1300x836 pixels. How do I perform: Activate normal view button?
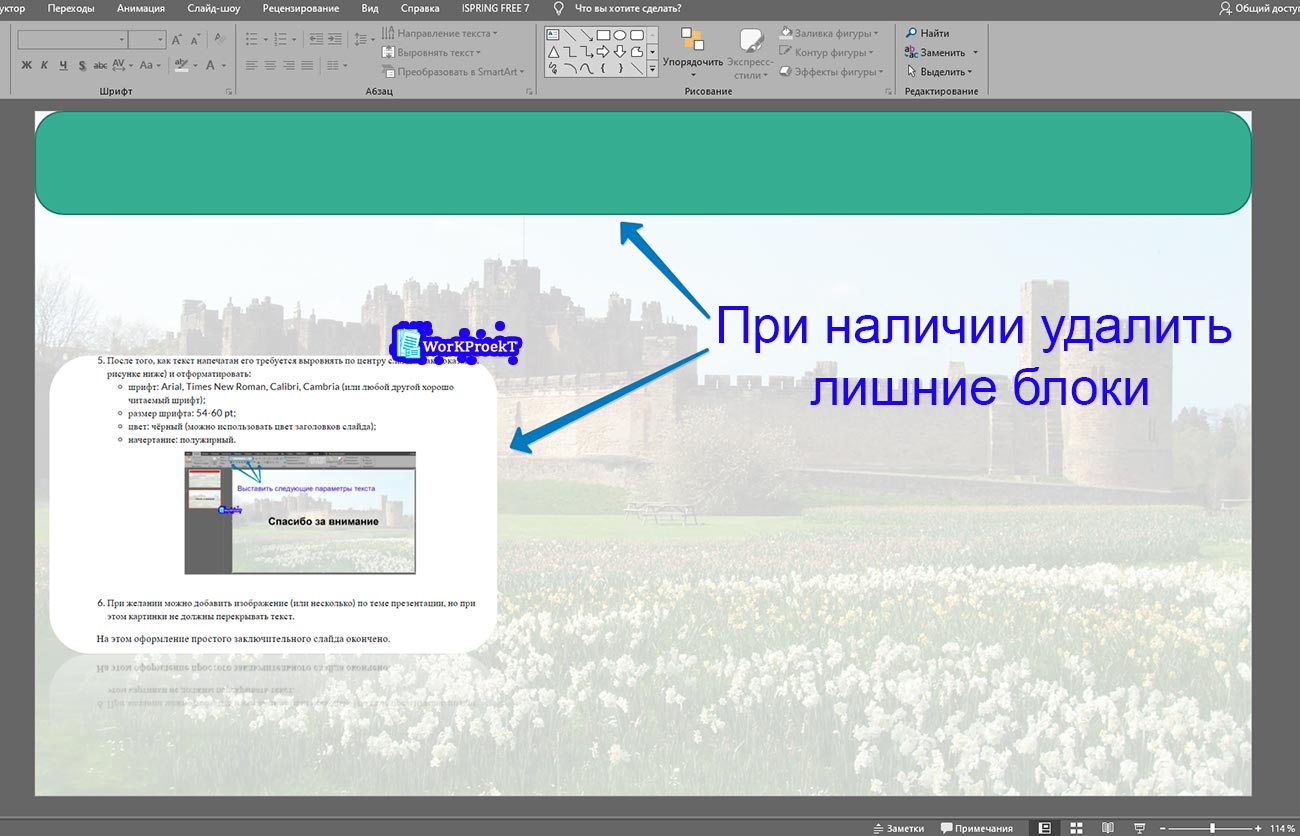coord(1045,828)
